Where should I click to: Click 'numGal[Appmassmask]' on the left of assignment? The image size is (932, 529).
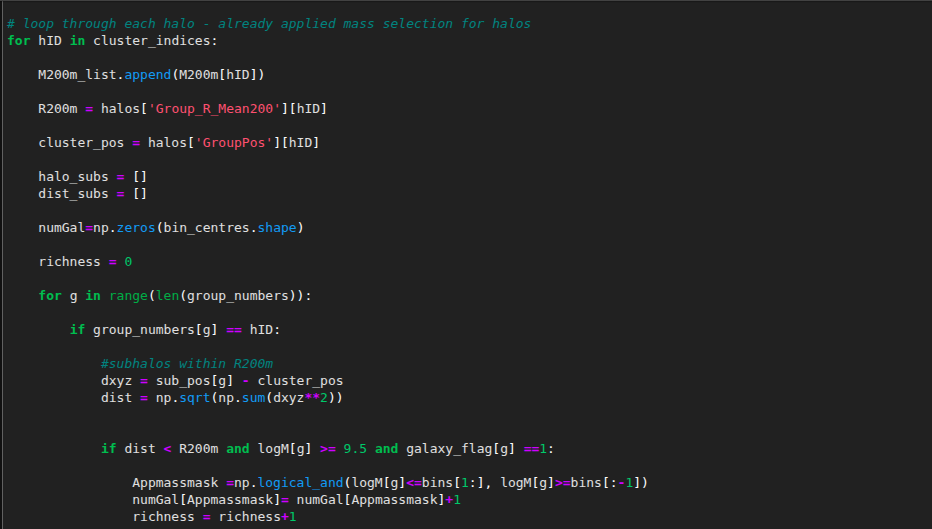point(206,500)
